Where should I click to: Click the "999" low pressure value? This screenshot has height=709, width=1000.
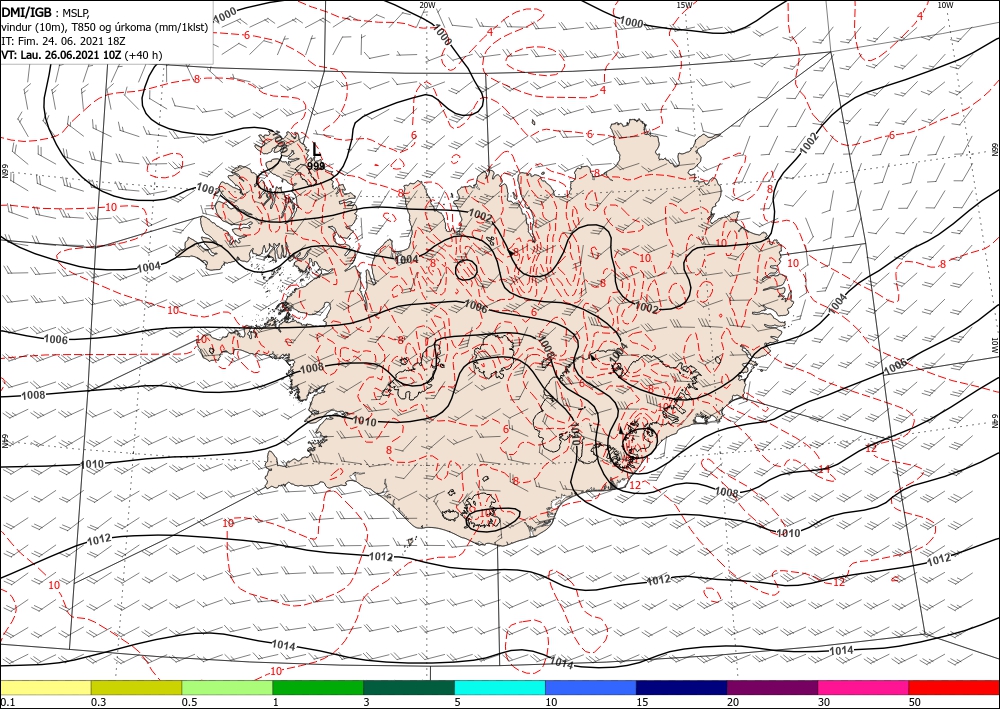[x=316, y=166]
